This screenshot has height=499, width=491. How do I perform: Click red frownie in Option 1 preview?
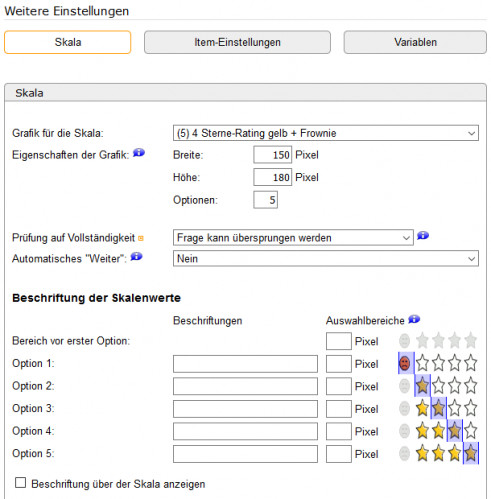click(405, 363)
